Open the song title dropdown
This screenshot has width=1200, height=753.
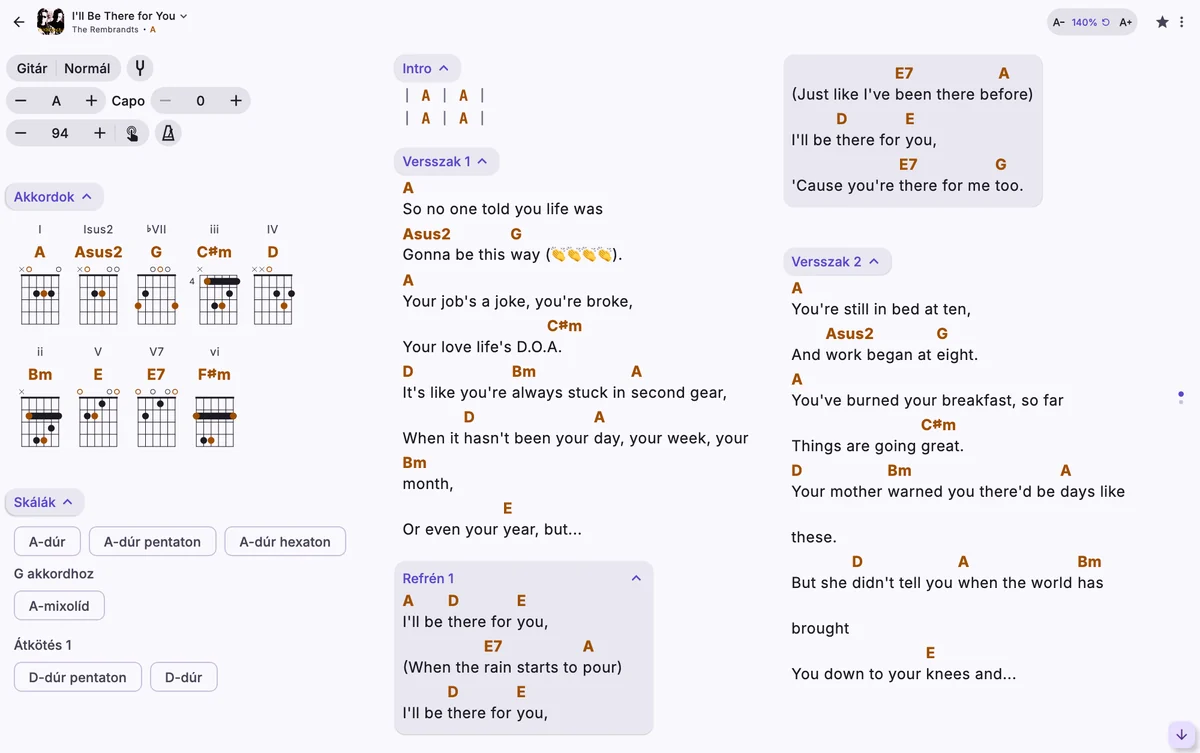[x=129, y=15]
